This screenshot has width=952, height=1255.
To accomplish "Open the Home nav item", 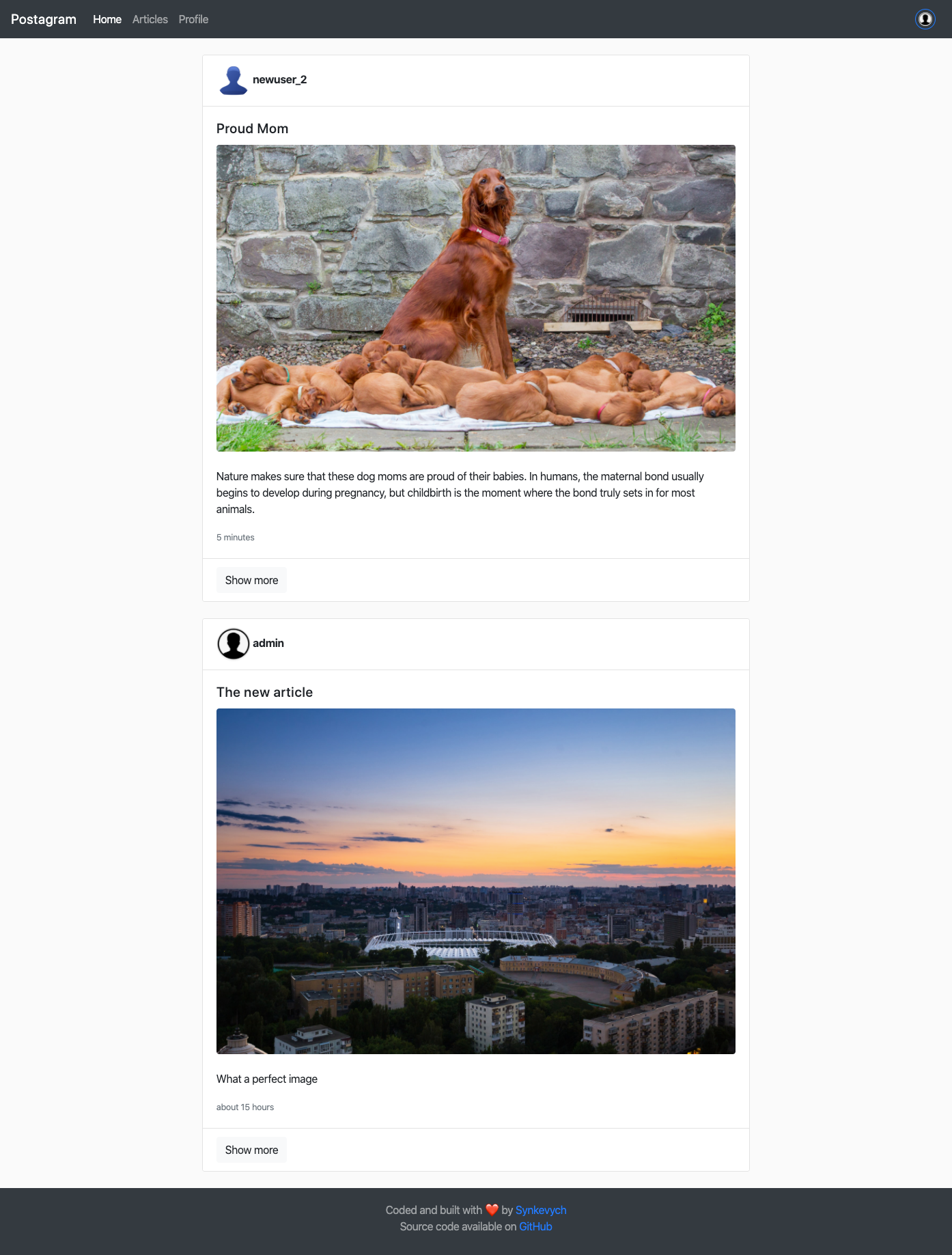I will click(107, 19).
